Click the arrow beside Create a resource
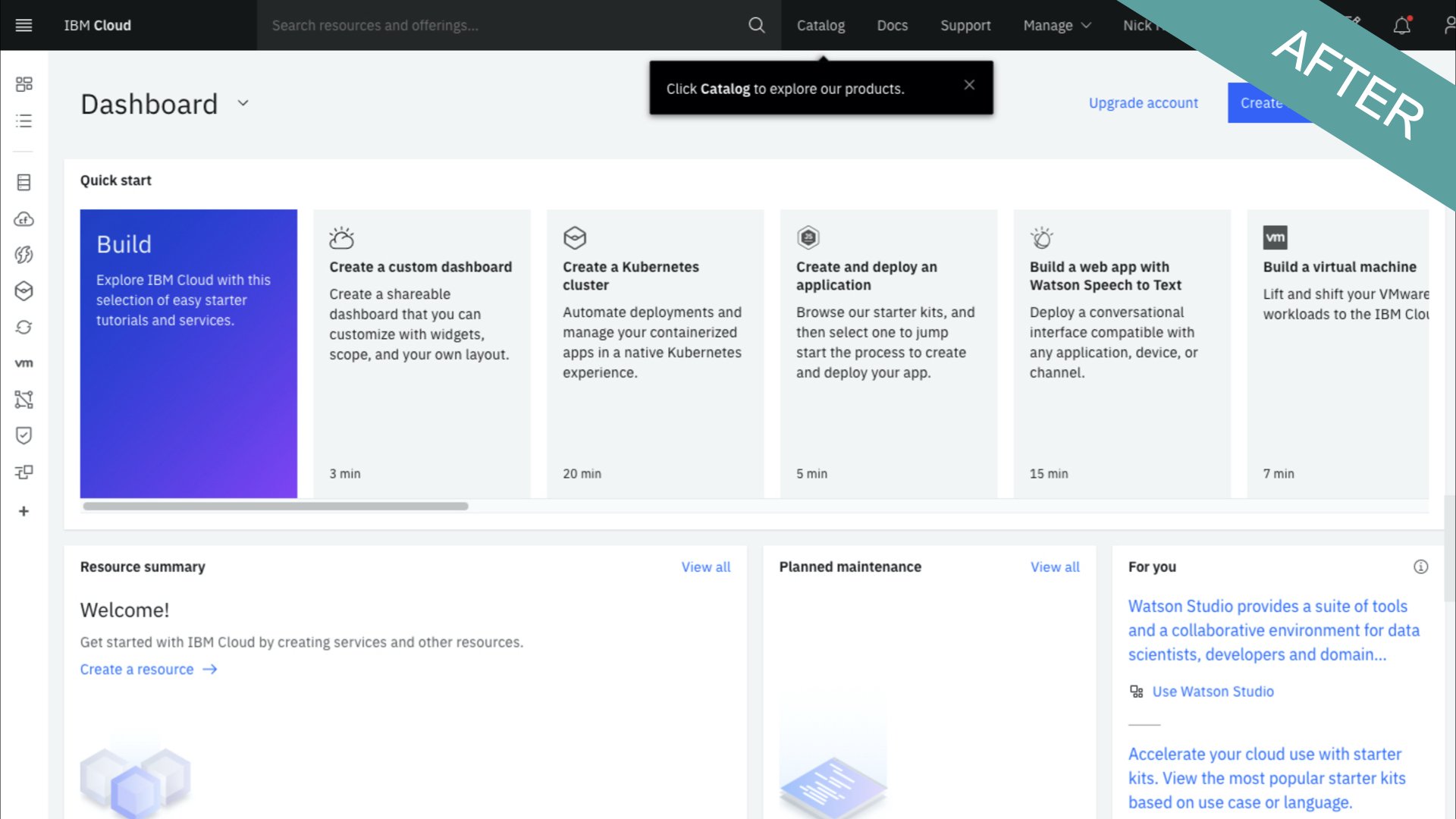1456x819 pixels. point(210,670)
